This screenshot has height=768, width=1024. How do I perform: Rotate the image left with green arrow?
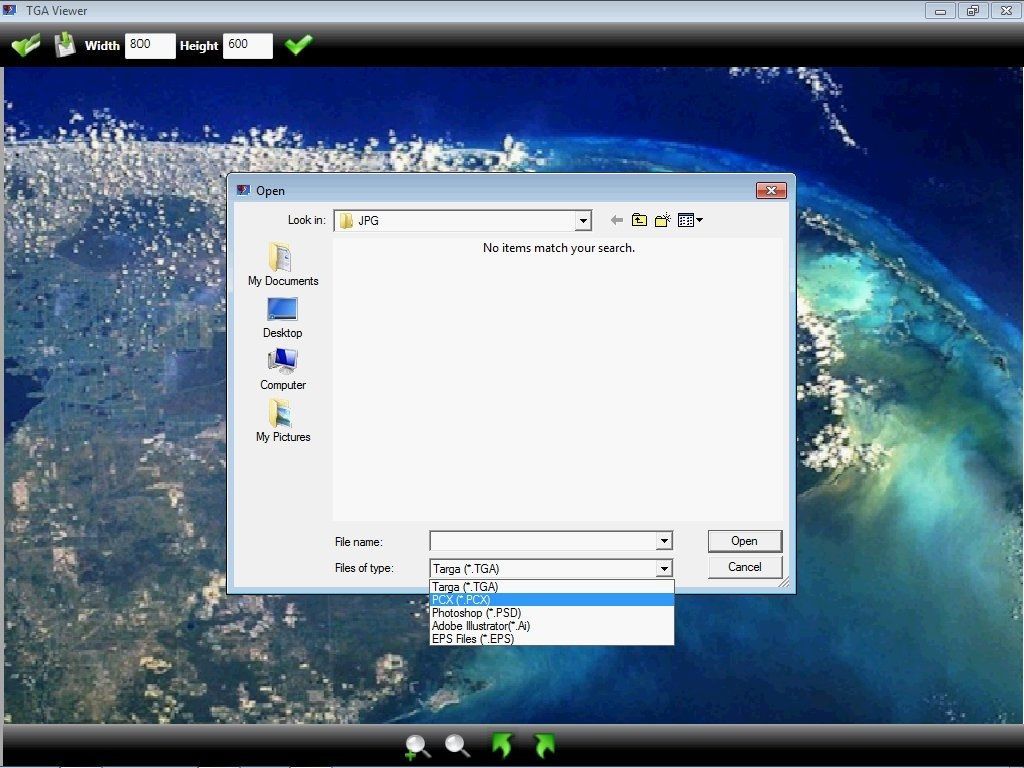[x=502, y=745]
